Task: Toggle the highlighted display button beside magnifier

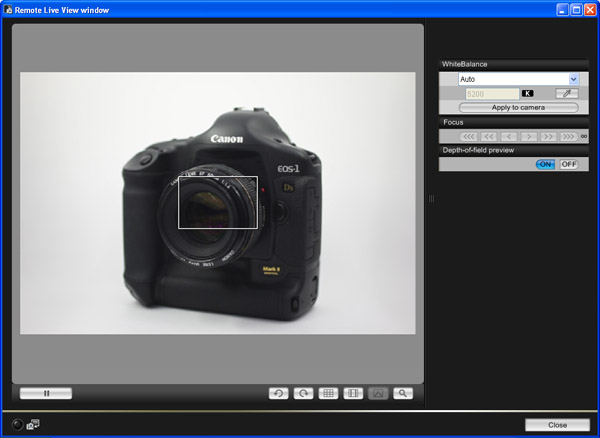Action: click(378, 393)
